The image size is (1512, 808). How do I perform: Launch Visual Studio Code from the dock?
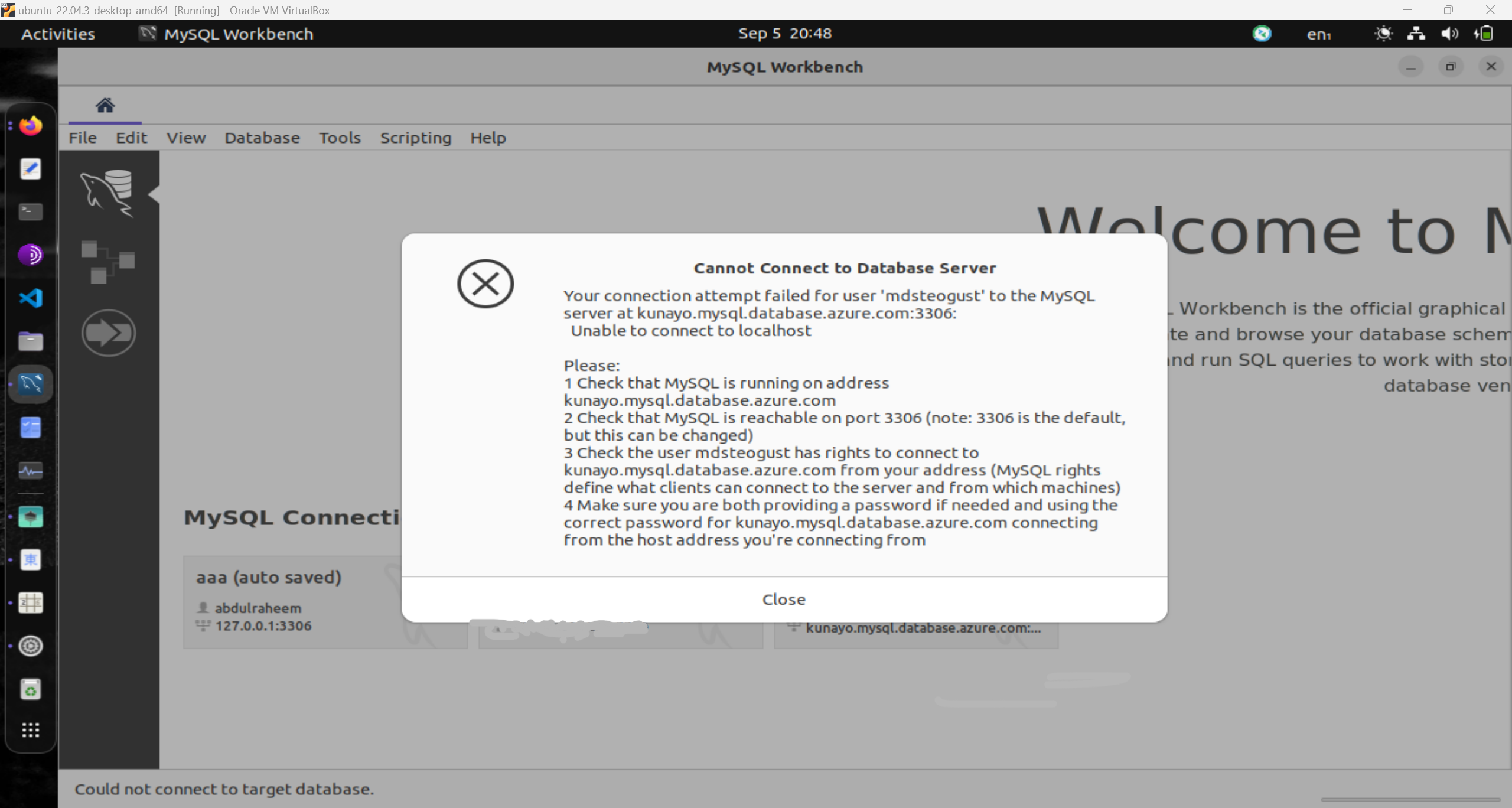coord(31,298)
